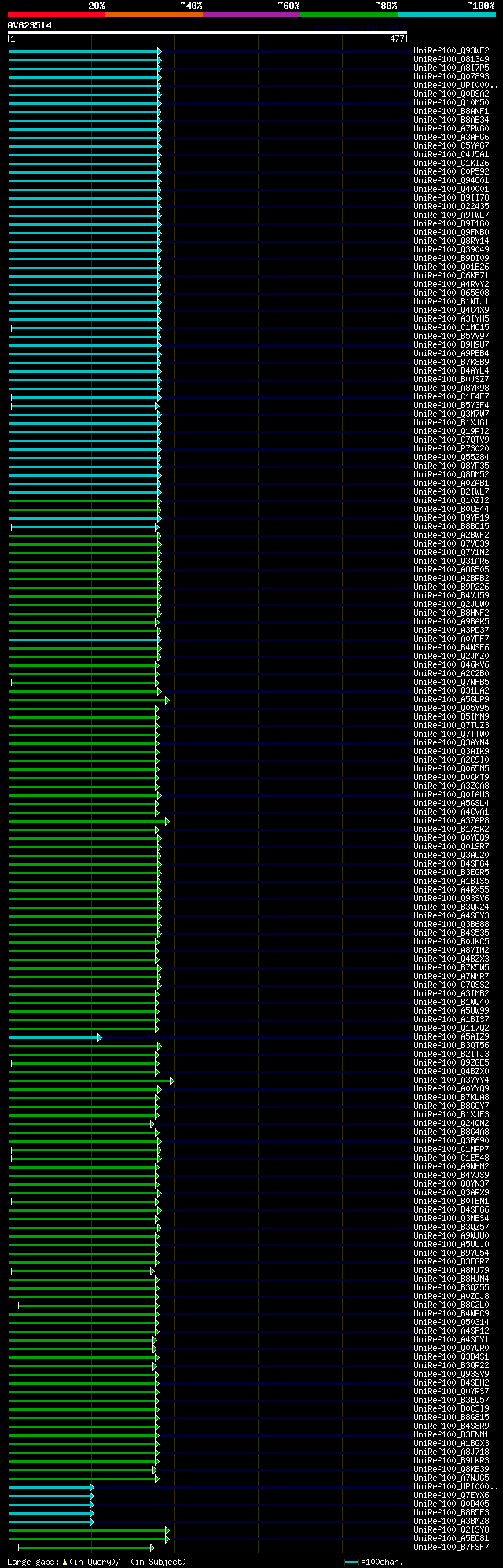
Task: Select label UniRef100_Q24QN2
Action: (451, 1123)
